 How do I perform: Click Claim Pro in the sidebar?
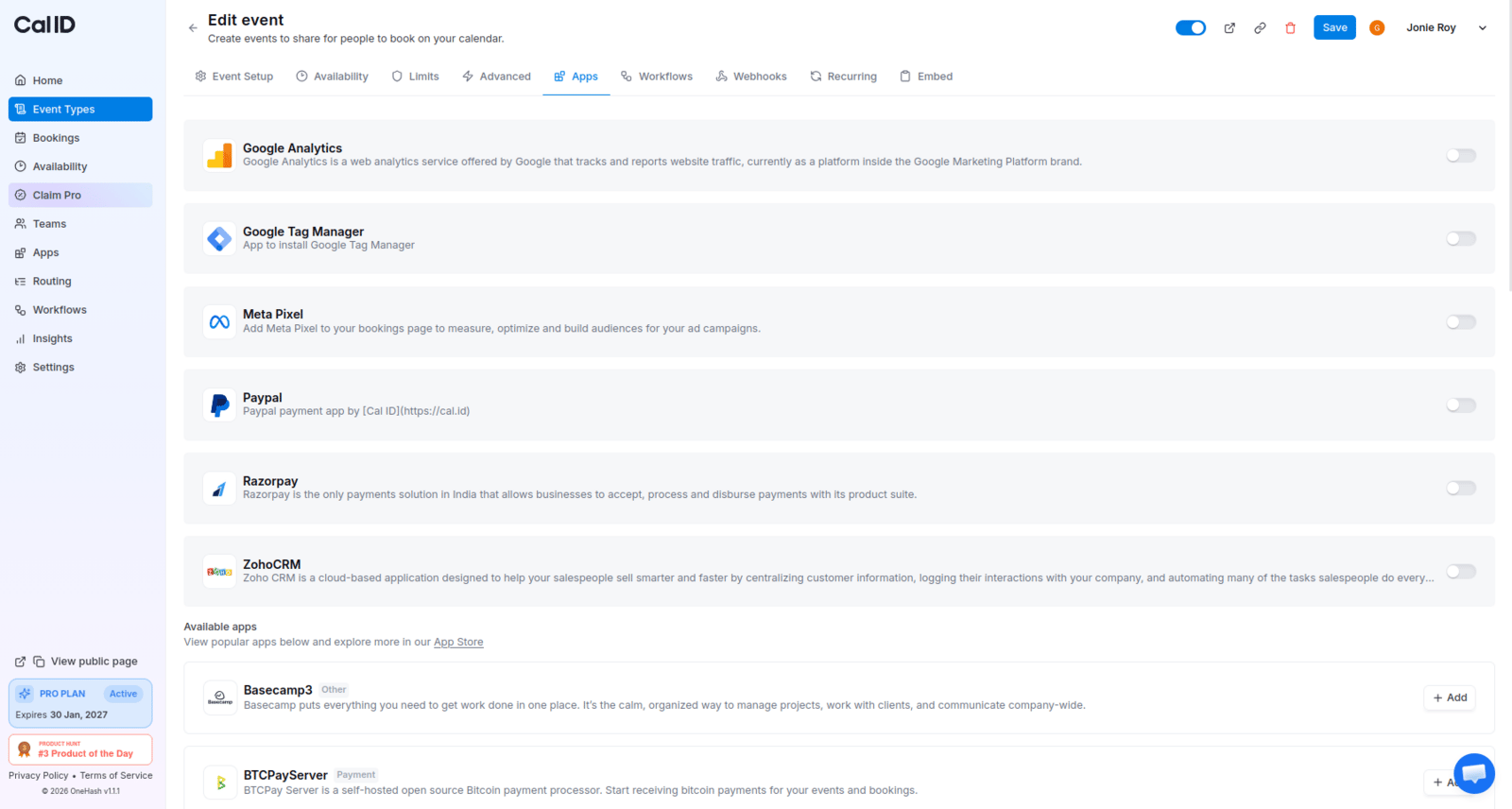pyautogui.click(x=80, y=195)
